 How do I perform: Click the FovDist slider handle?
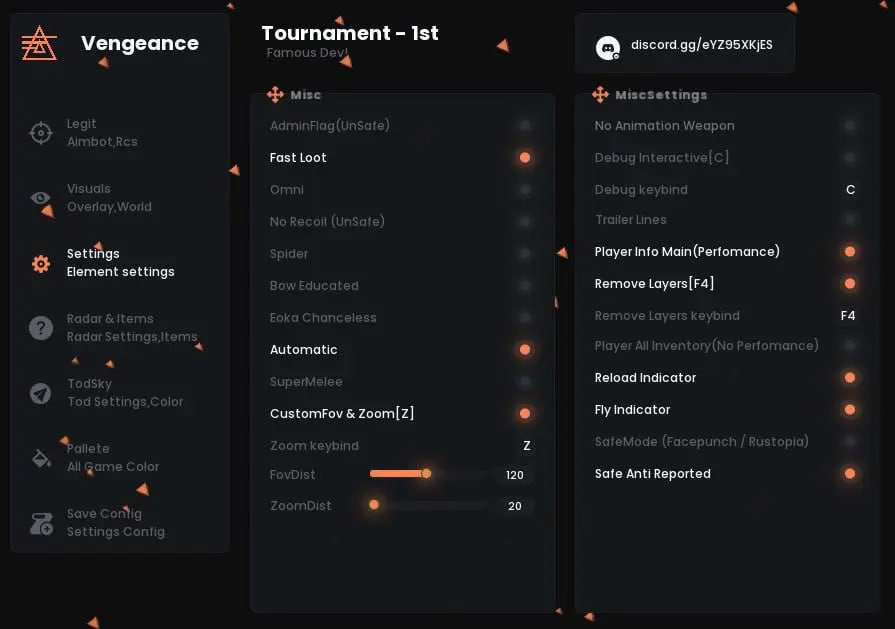pos(426,474)
